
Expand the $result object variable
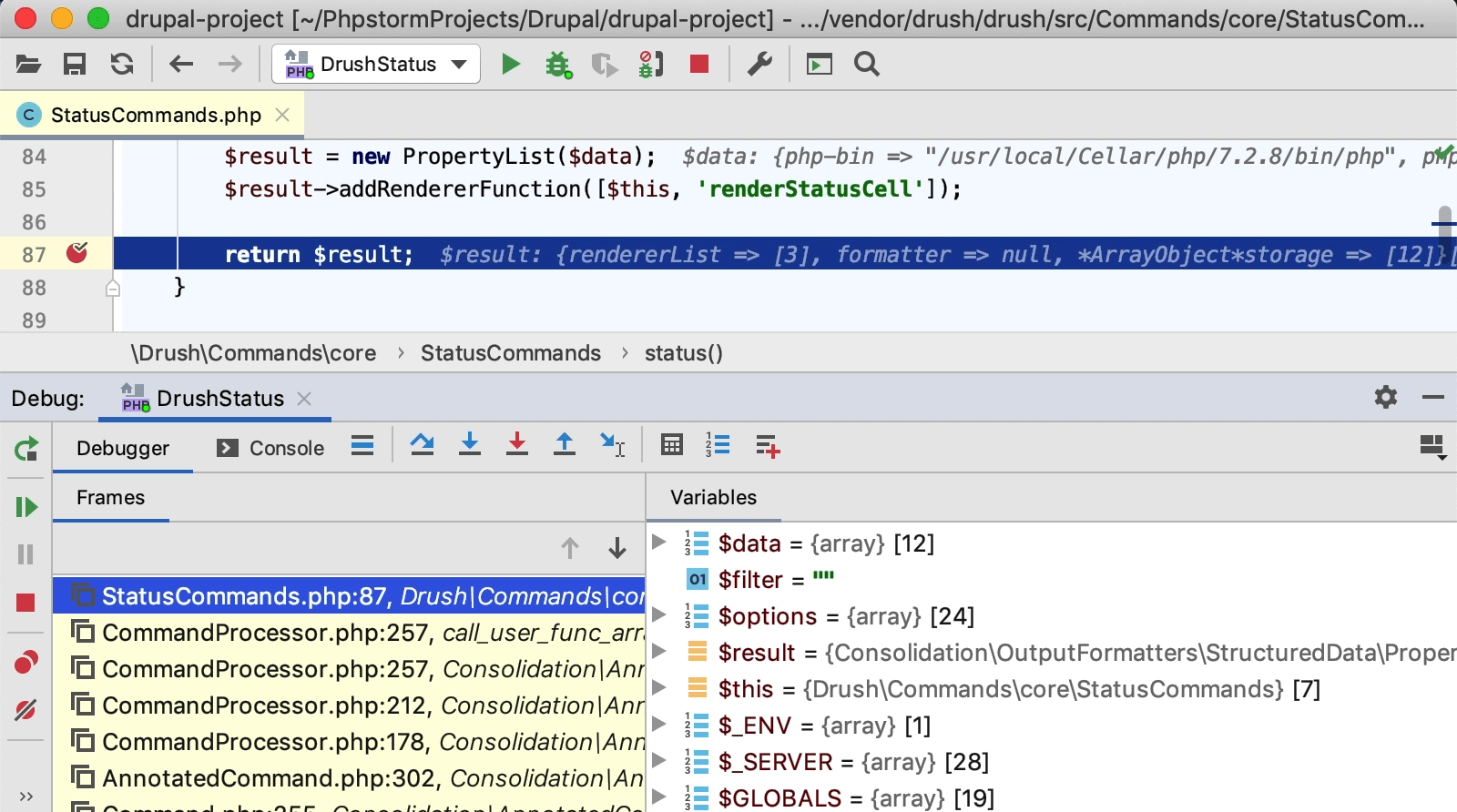[659, 651]
